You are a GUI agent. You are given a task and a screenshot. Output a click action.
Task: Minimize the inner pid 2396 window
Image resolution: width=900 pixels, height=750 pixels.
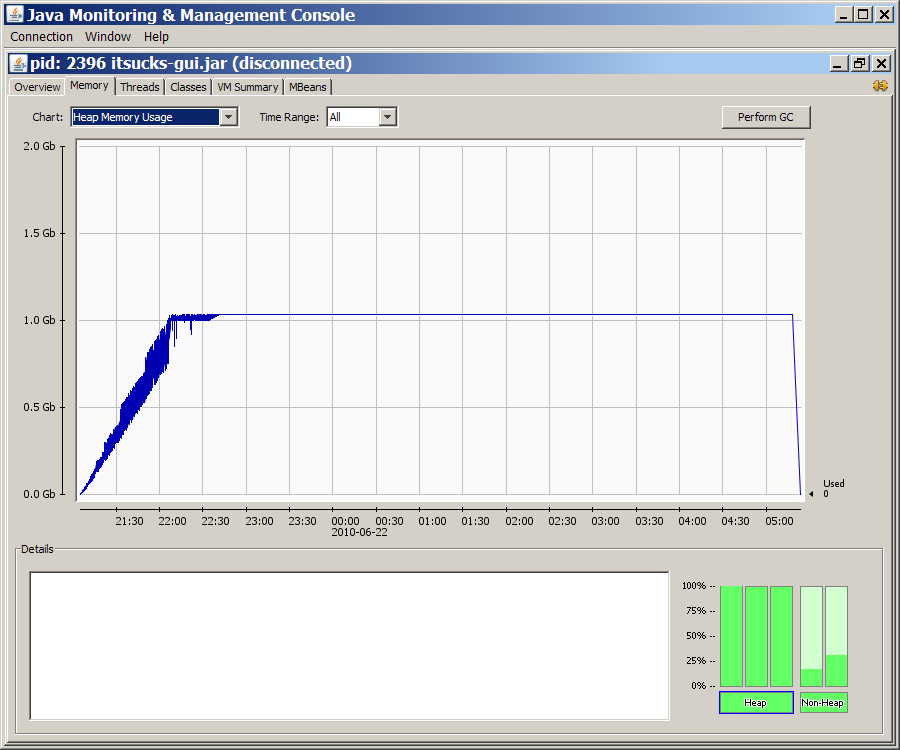tap(839, 63)
